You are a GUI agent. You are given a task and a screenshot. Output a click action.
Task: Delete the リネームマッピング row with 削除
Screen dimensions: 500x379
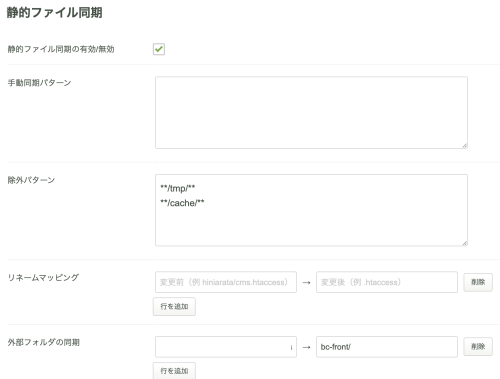(478, 282)
